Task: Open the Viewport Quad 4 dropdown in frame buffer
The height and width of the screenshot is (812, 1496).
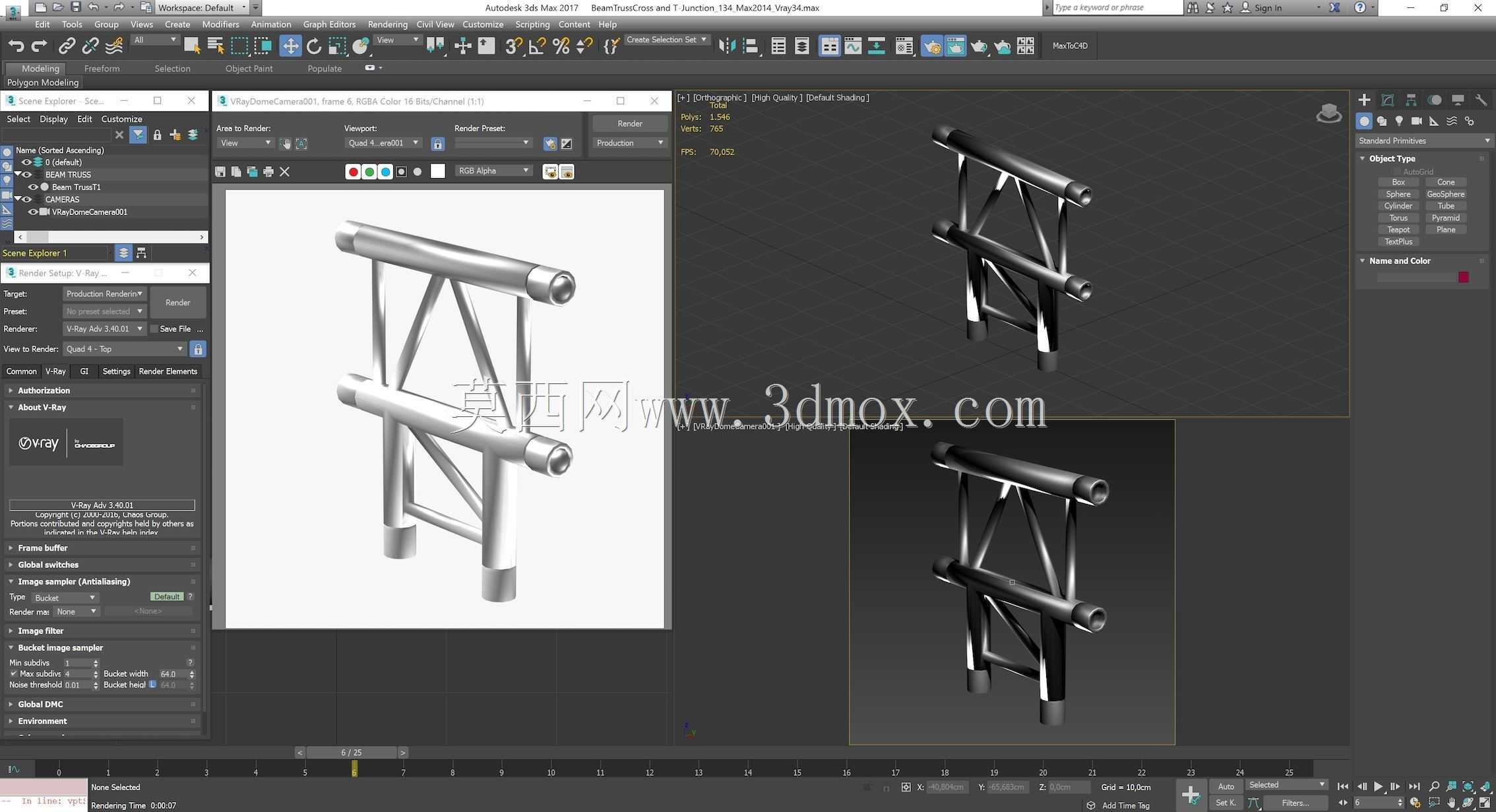Action: click(384, 143)
